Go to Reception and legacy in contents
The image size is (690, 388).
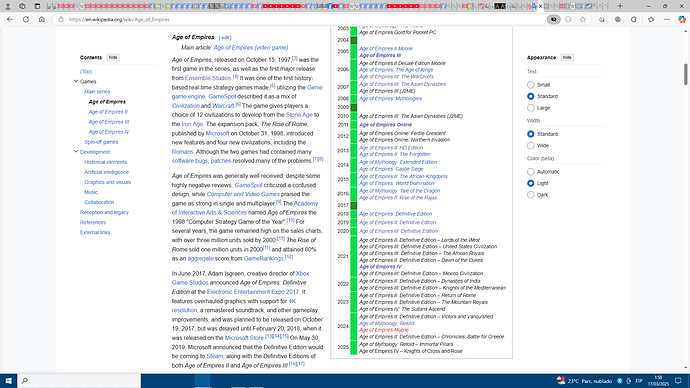(x=104, y=212)
